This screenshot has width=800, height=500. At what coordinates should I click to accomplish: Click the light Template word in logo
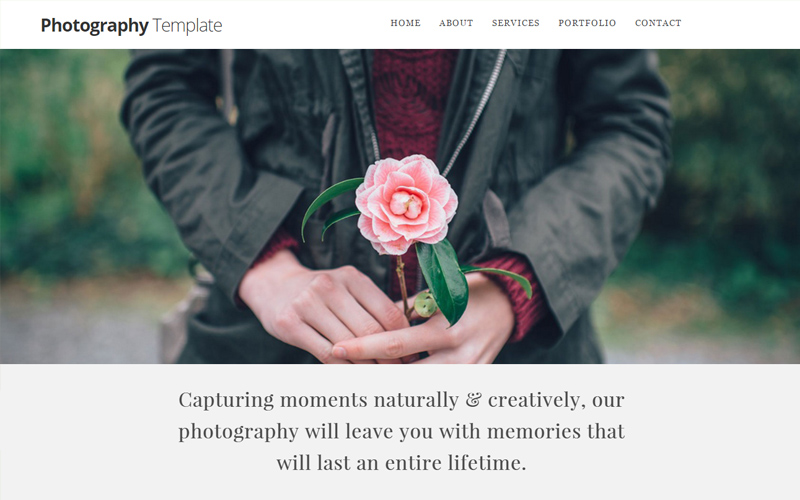(x=187, y=26)
